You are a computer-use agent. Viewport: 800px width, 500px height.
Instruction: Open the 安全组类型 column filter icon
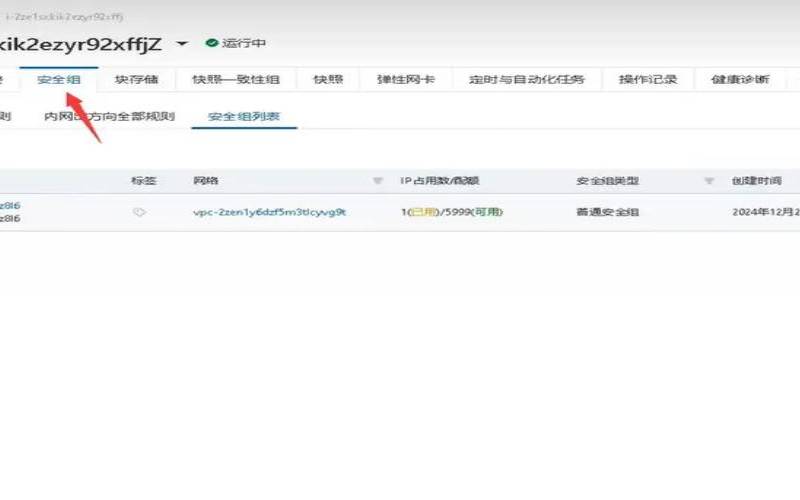pyautogui.click(x=709, y=181)
